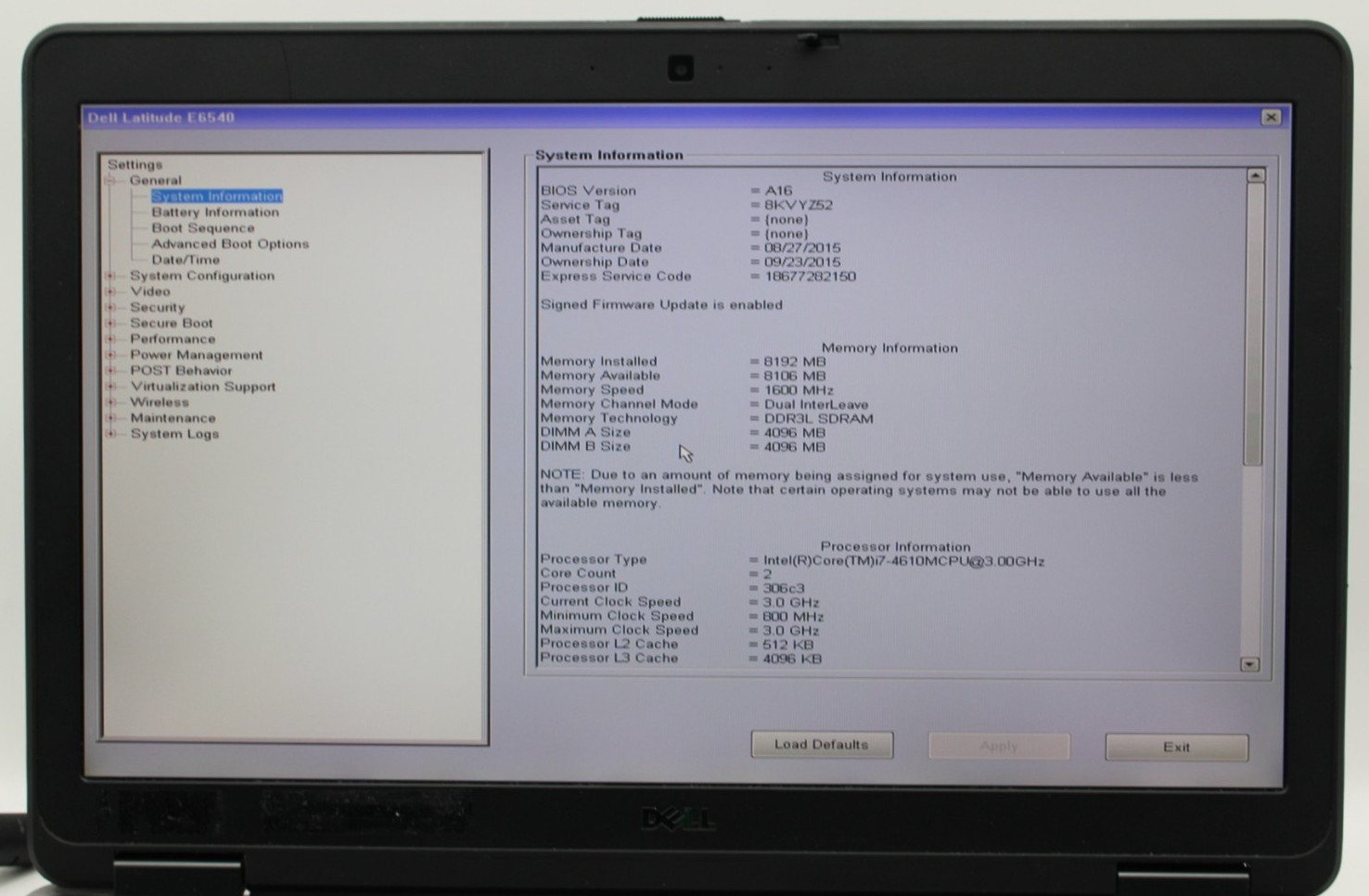This screenshot has height=896, width=1369.
Task: Select the POST Behavior category
Action: click(181, 370)
